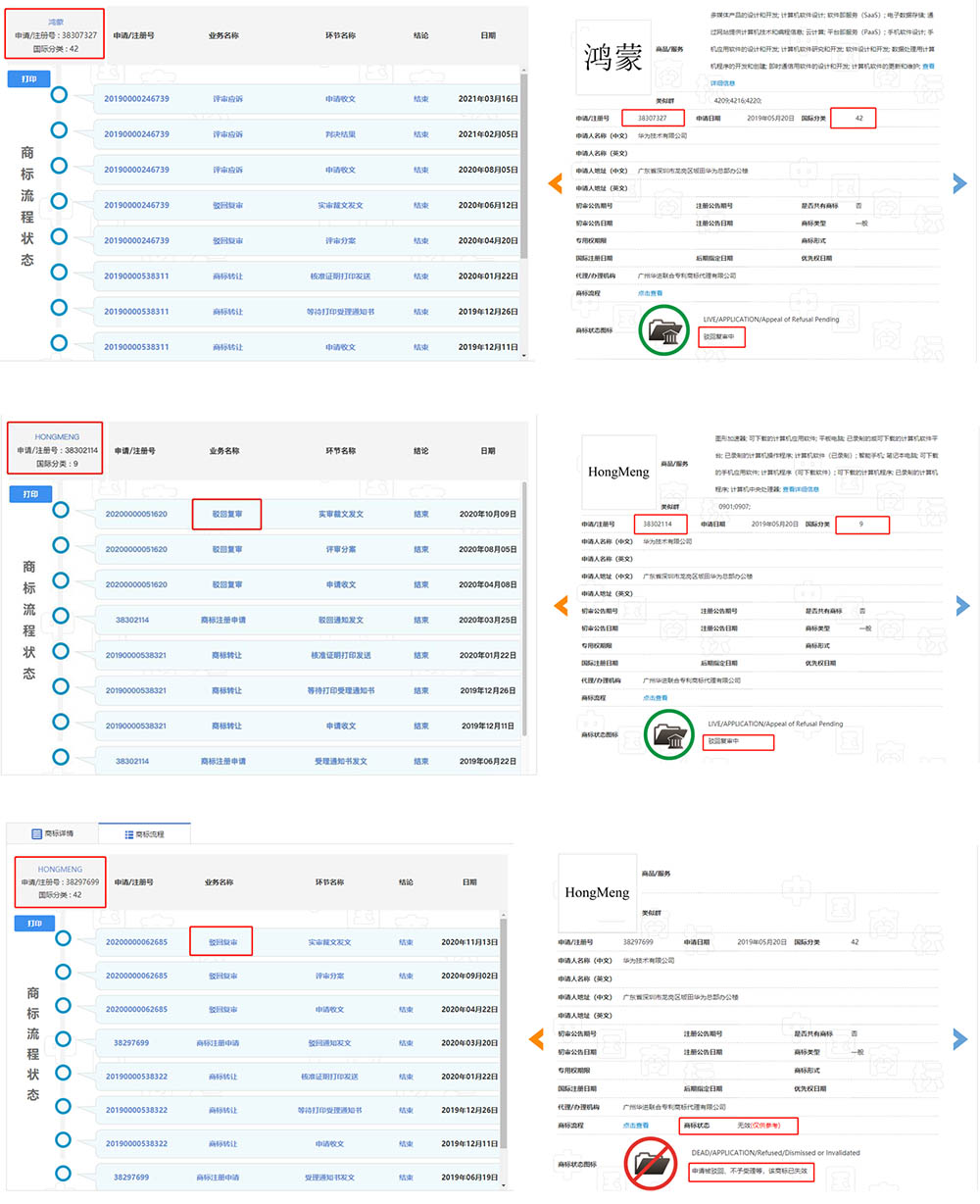This screenshot has height=1204, width=980.
Task: Click 20190000246739 in the 2020年04月20日 row
Action: tap(136, 240)
